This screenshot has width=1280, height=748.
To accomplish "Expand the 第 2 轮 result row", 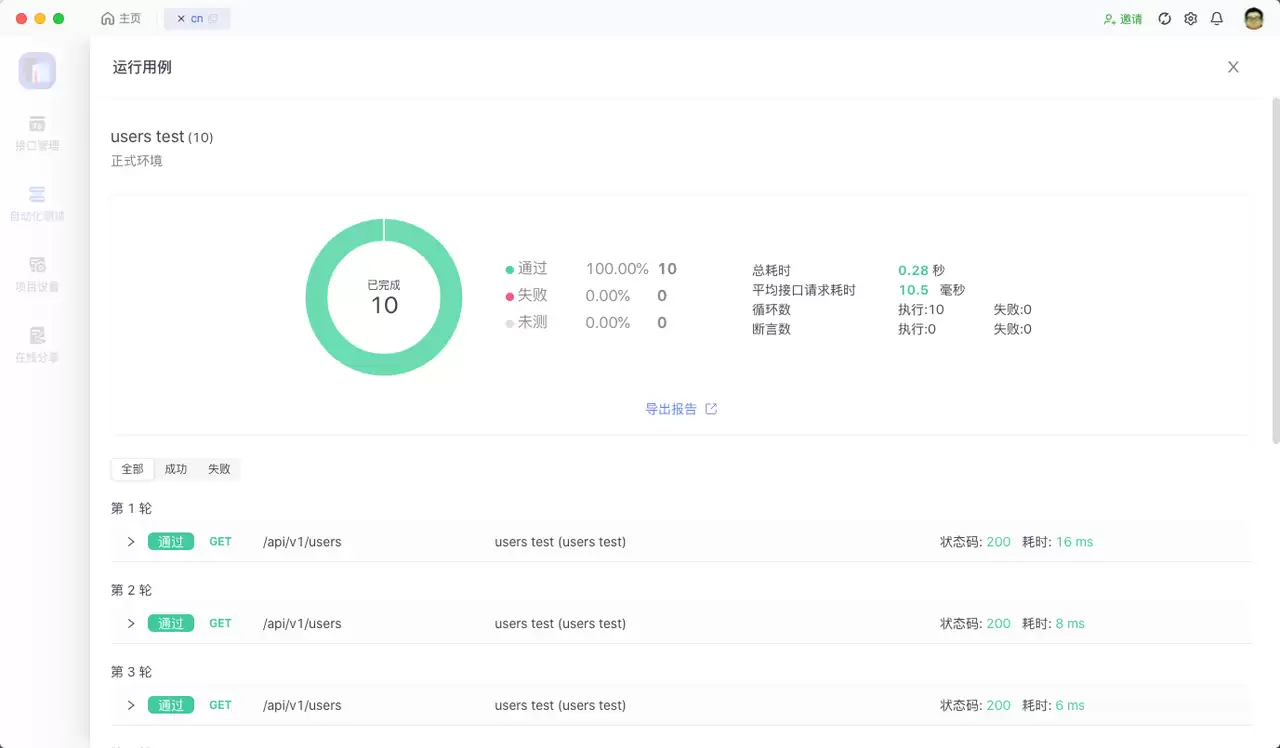I will click(131, 624).
